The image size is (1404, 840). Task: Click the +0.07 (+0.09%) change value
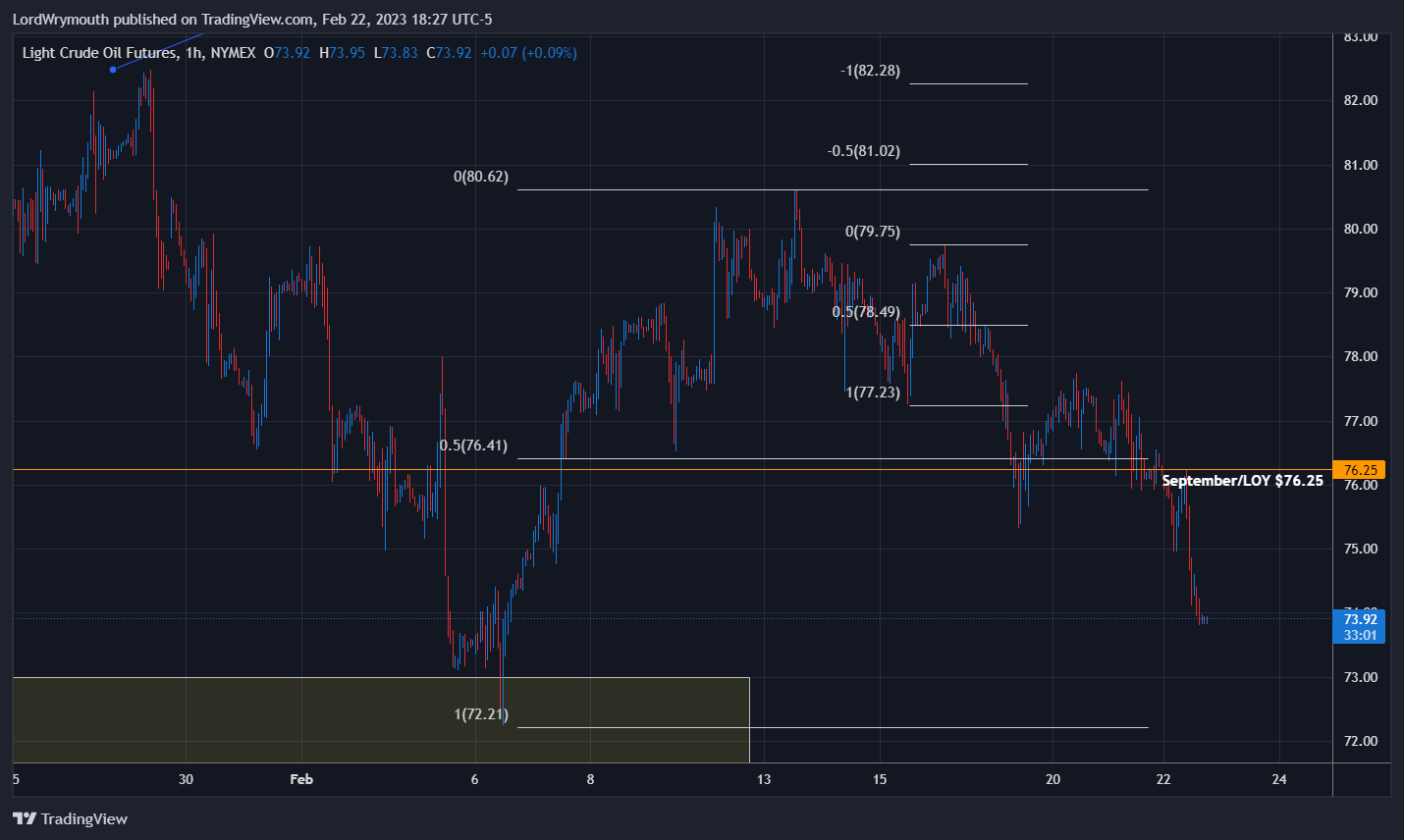[x=528, y=53]
